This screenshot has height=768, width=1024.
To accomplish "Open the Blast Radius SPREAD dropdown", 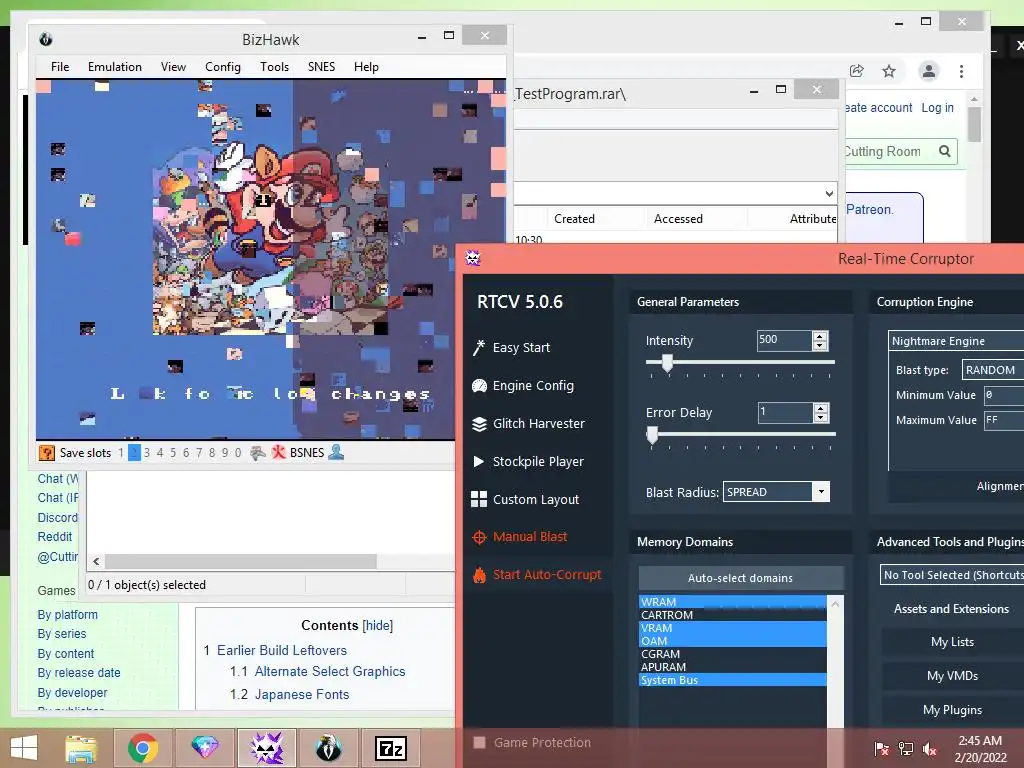I will [x=821, y=492].
